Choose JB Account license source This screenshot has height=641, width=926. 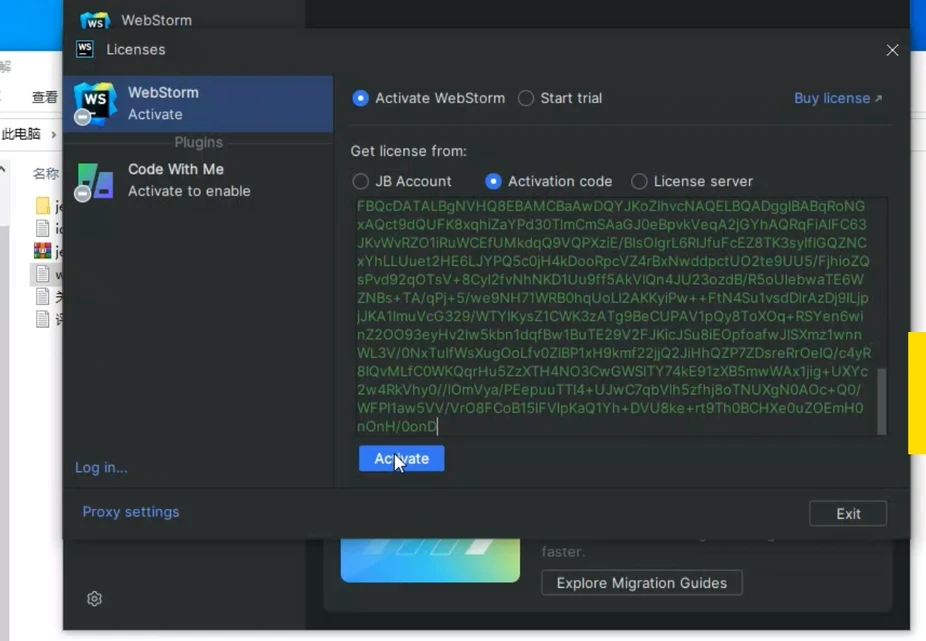click(x=360, y=181)
